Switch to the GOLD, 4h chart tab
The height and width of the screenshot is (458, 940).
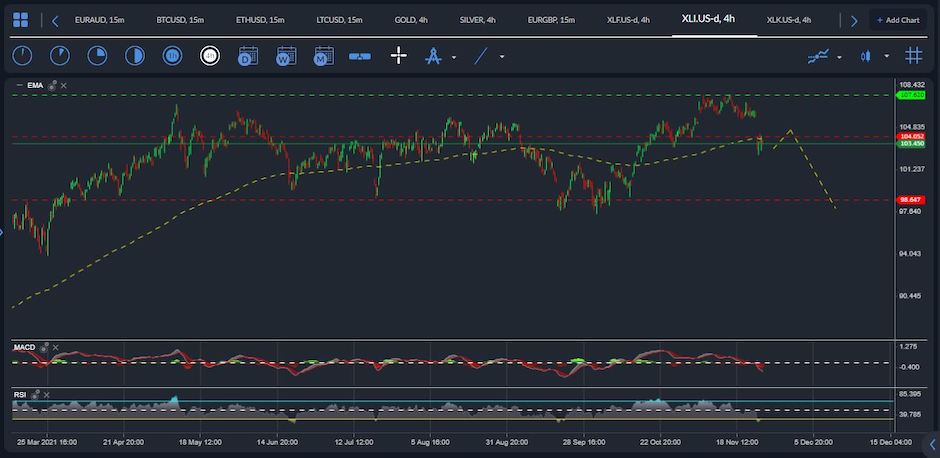tap(411, 20)
